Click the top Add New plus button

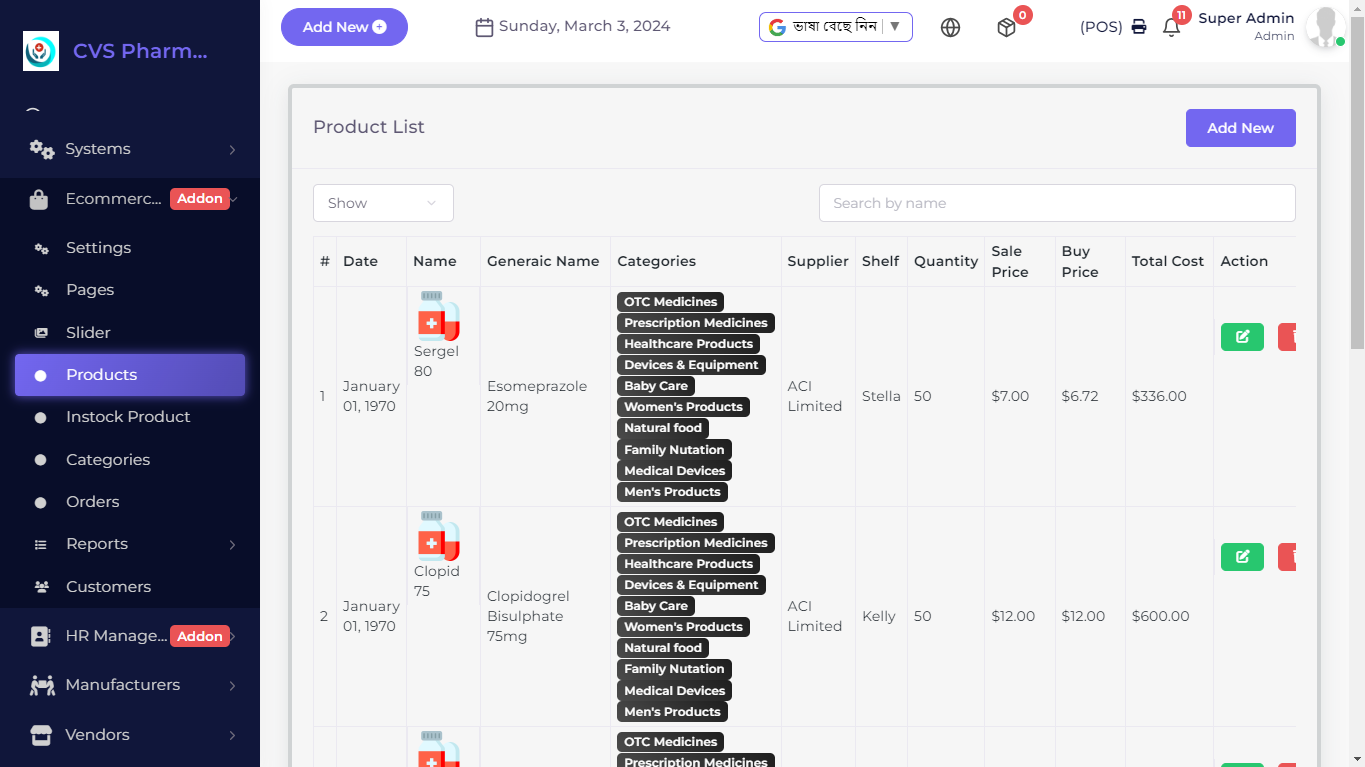click(344, 27)
